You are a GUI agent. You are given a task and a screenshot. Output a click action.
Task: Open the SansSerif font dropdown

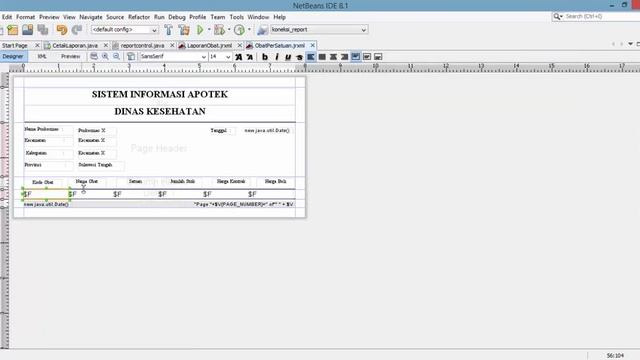point(173,57)
